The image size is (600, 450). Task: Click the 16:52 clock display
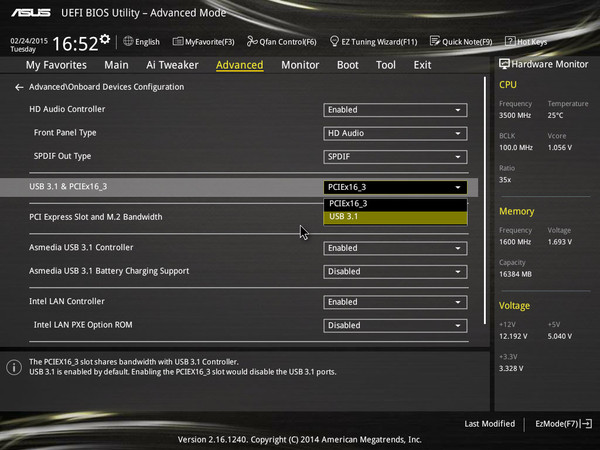coord(75,43)
